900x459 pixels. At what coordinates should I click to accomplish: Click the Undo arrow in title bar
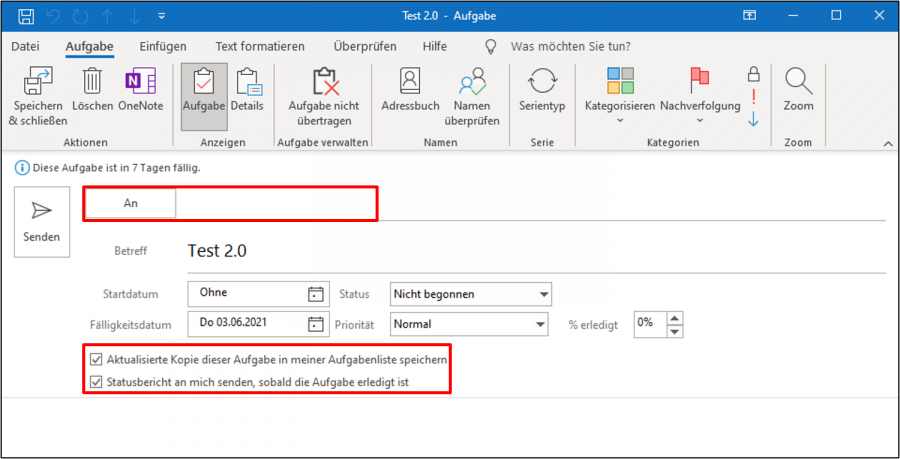[53, 16]
